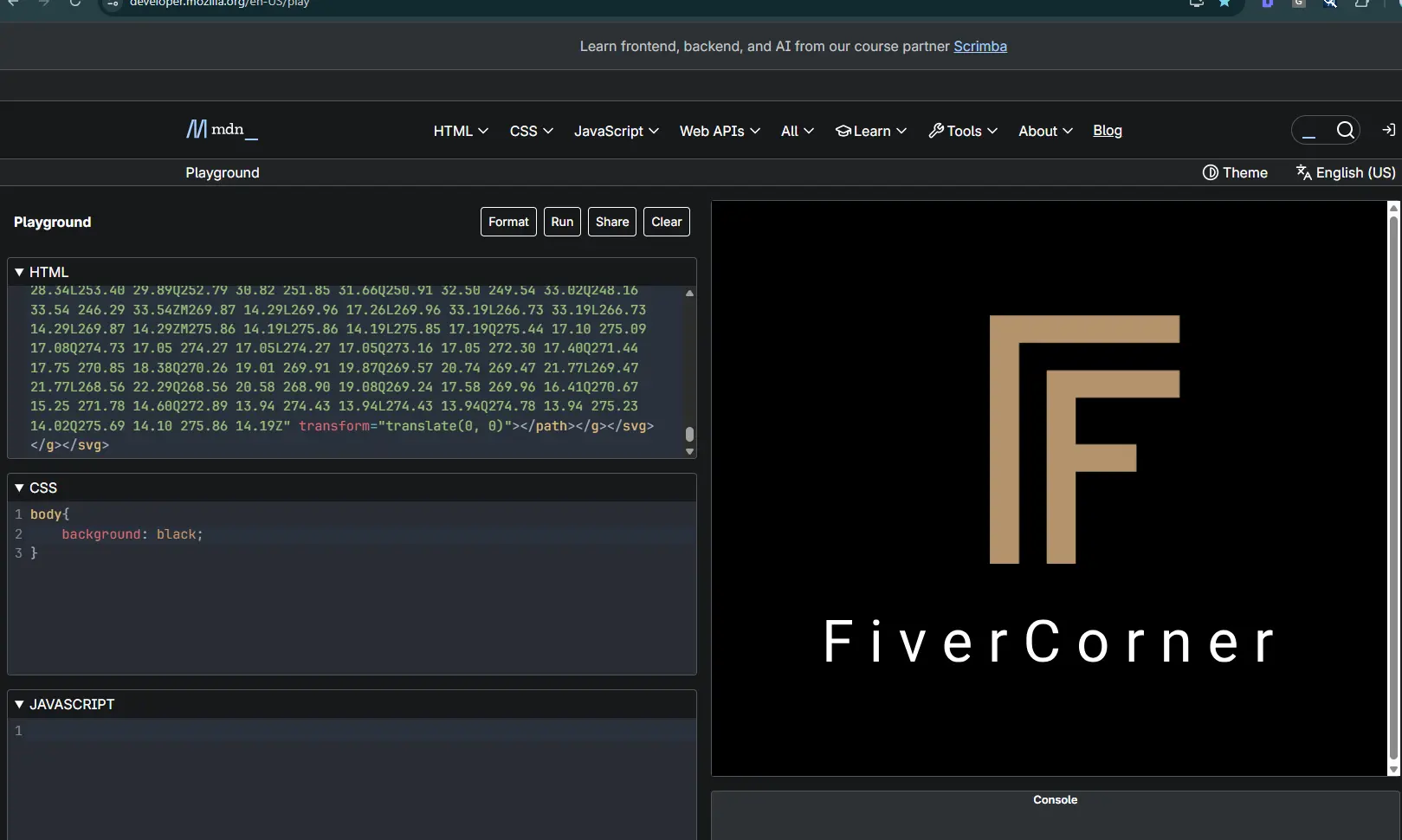Image resolution: width=1402 pixels, height=840 pixels.
Task: Click the closing '</g></svg>' line in HTML
Action: (69, 445)
